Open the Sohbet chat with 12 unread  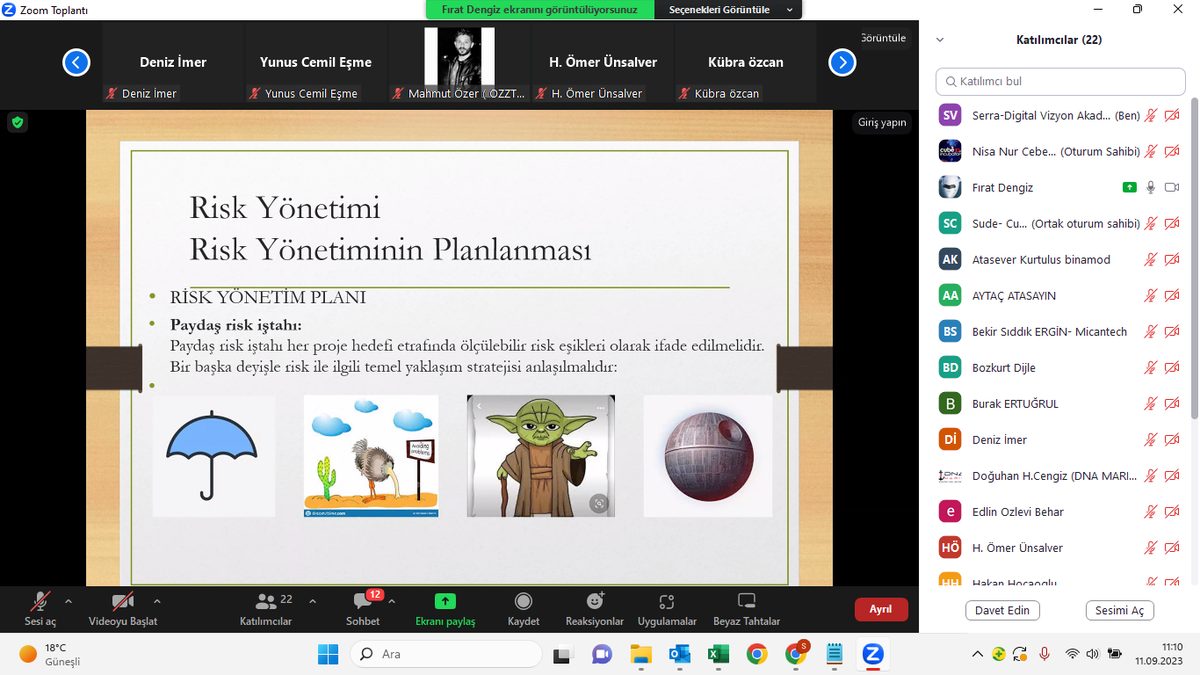(x=363, y=608)
